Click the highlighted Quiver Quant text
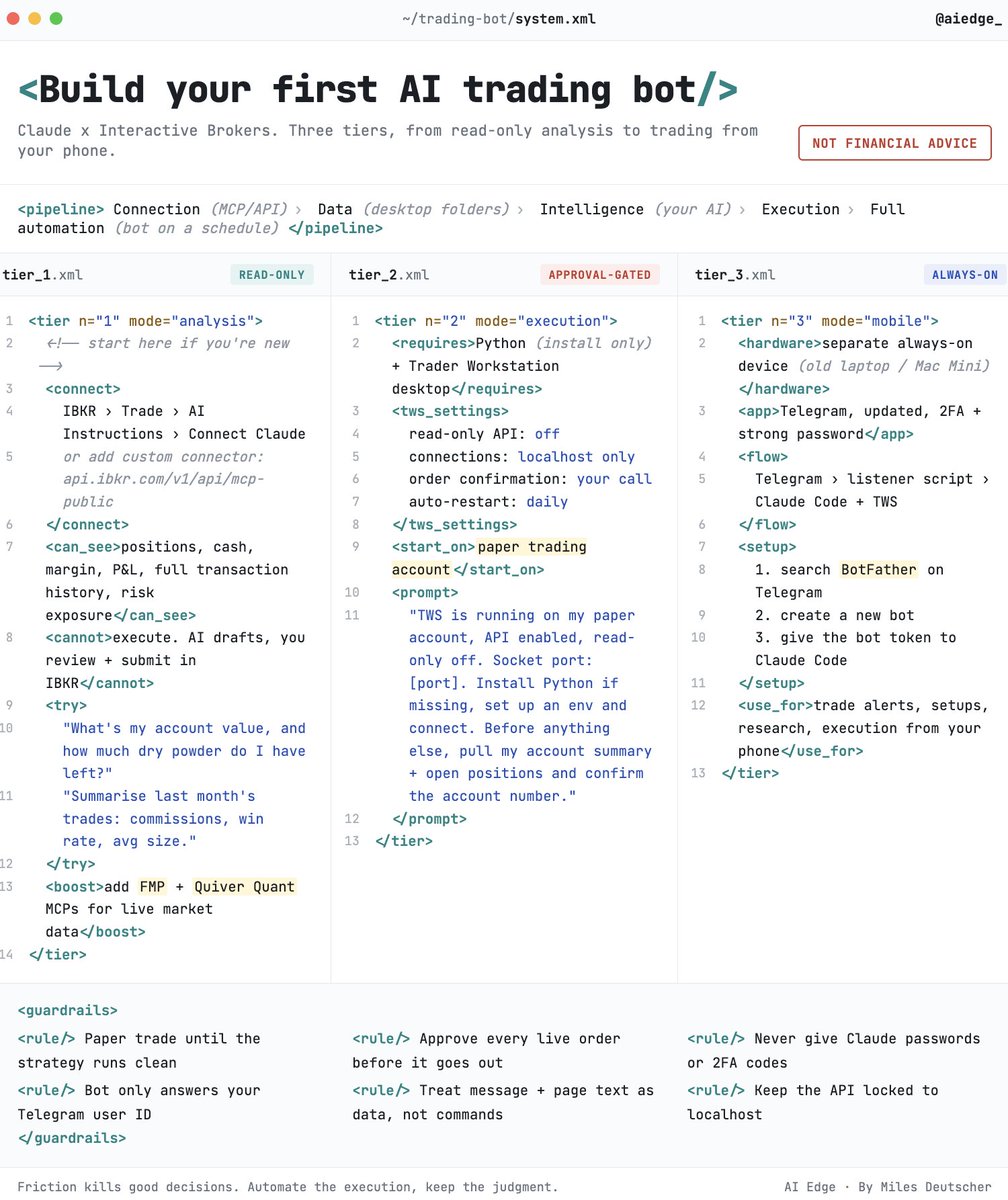Screen dimensions: 1008x1200 click(245, 886)
